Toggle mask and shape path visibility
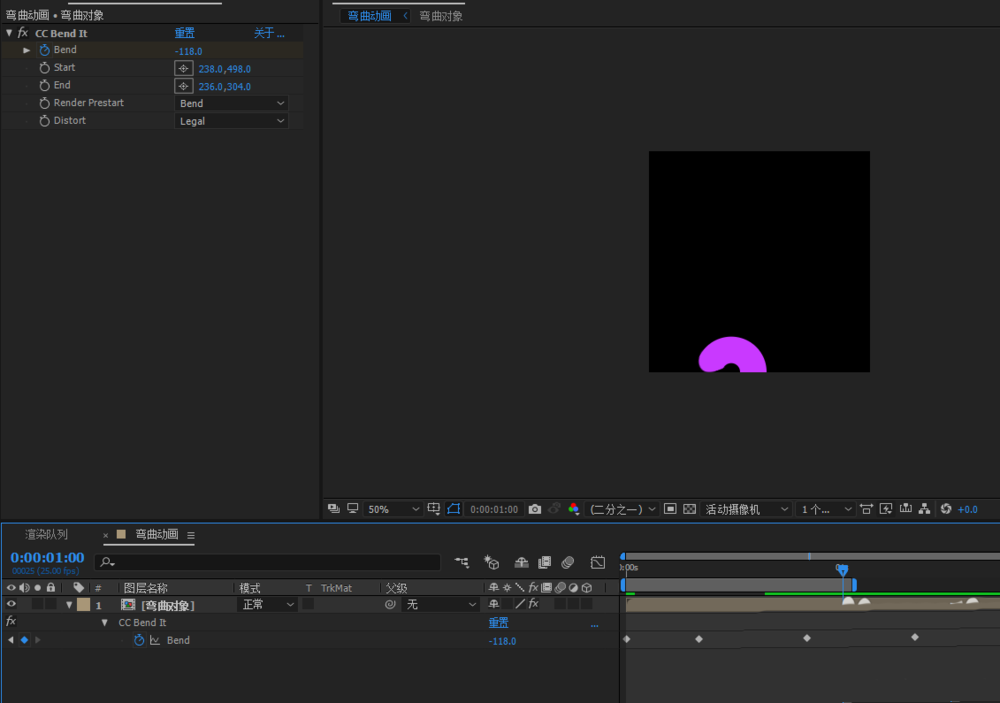The width and height of the screenshot is (1000, 703). tap(453, 508)
